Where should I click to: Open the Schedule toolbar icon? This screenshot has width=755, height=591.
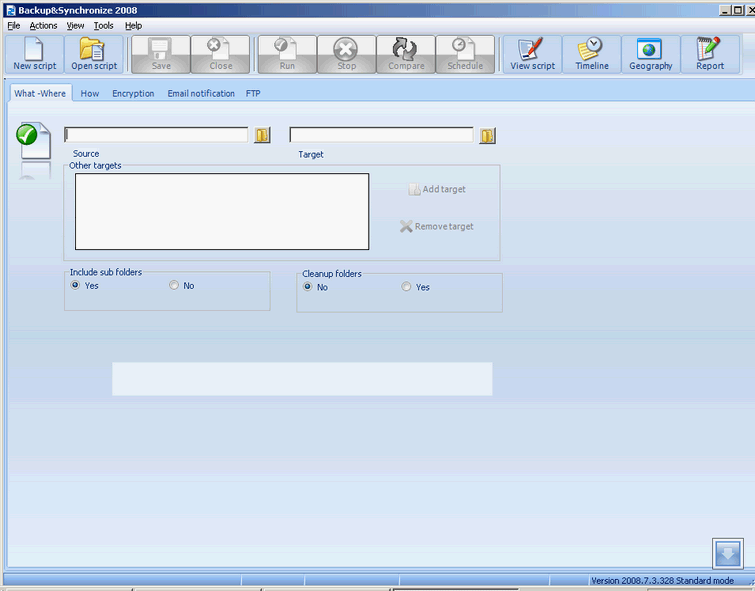tap(465, 54)
